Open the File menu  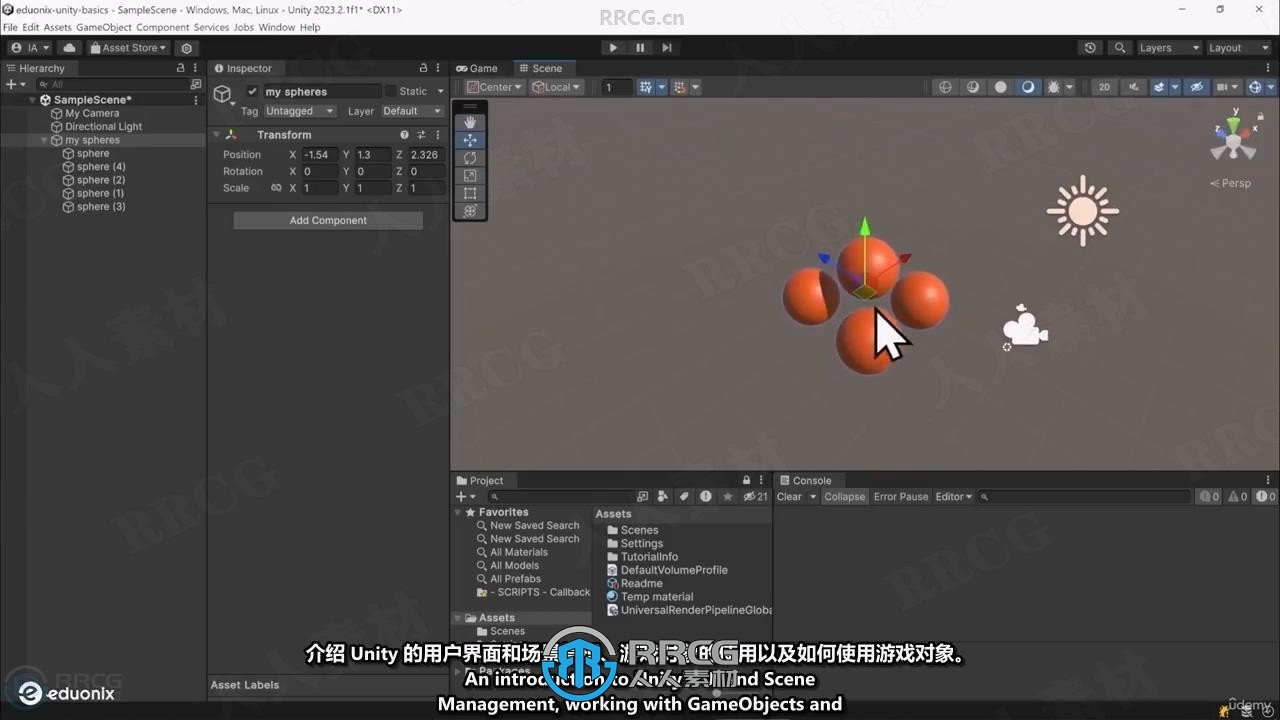[x=10, y=27]
